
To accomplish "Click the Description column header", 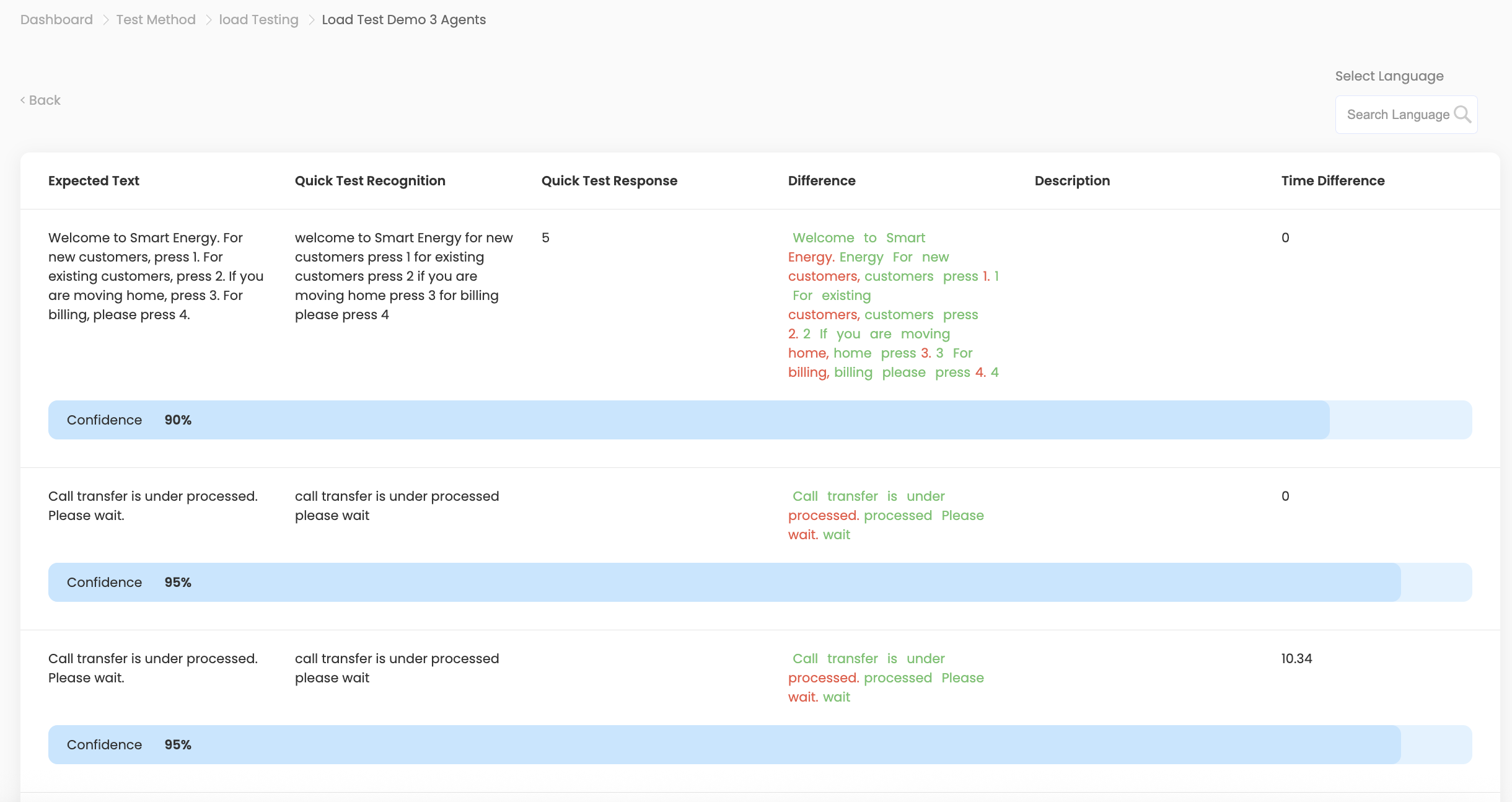I will coord(1072,181).
